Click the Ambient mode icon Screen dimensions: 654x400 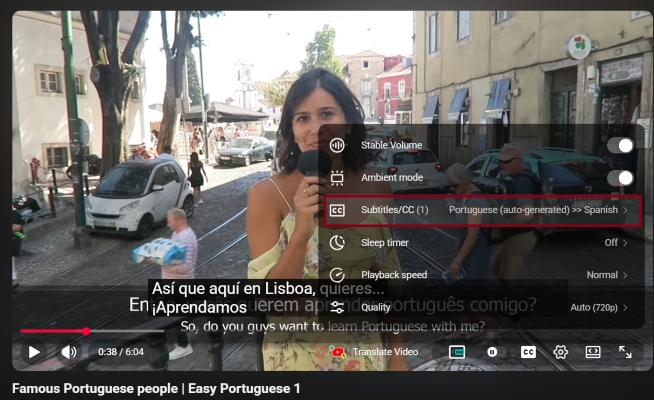pos(337,178)
